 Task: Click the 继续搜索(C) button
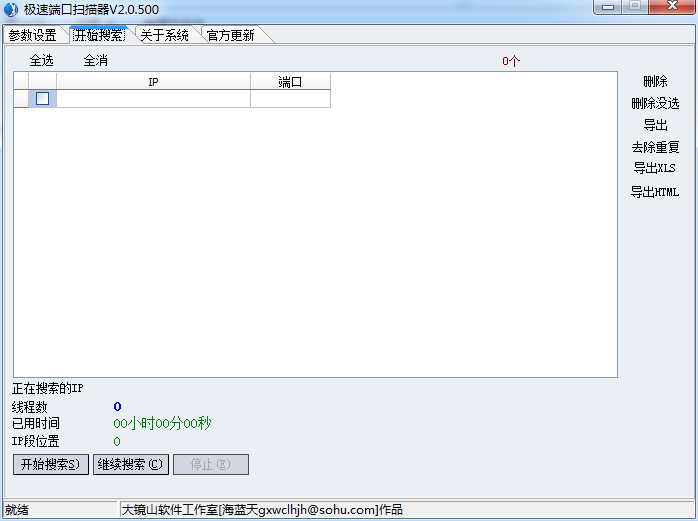pos(131,464)
